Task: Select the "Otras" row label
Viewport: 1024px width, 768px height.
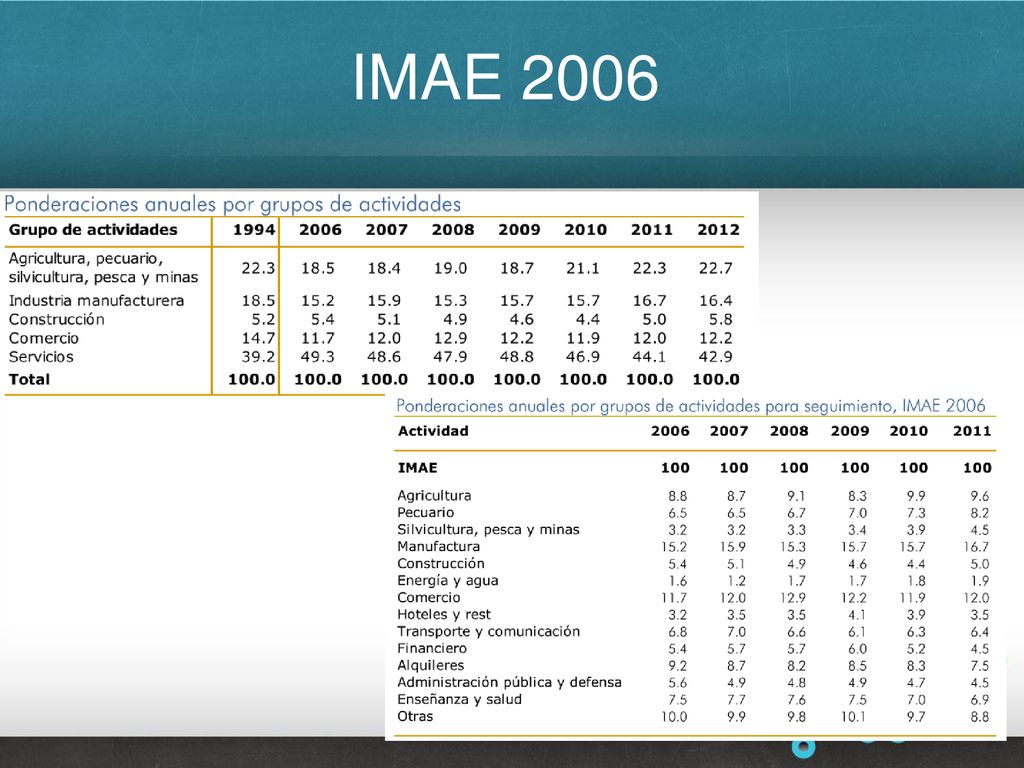Action: pyautogui.click(x=415, y=716)
